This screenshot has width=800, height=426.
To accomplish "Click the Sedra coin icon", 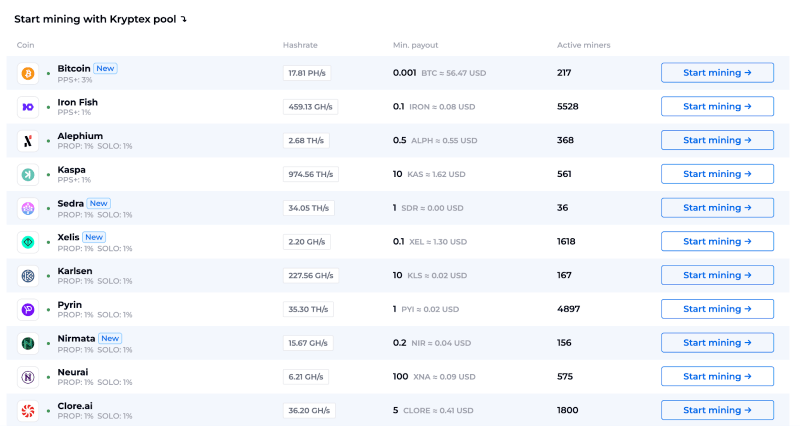I will pos(28,208).
